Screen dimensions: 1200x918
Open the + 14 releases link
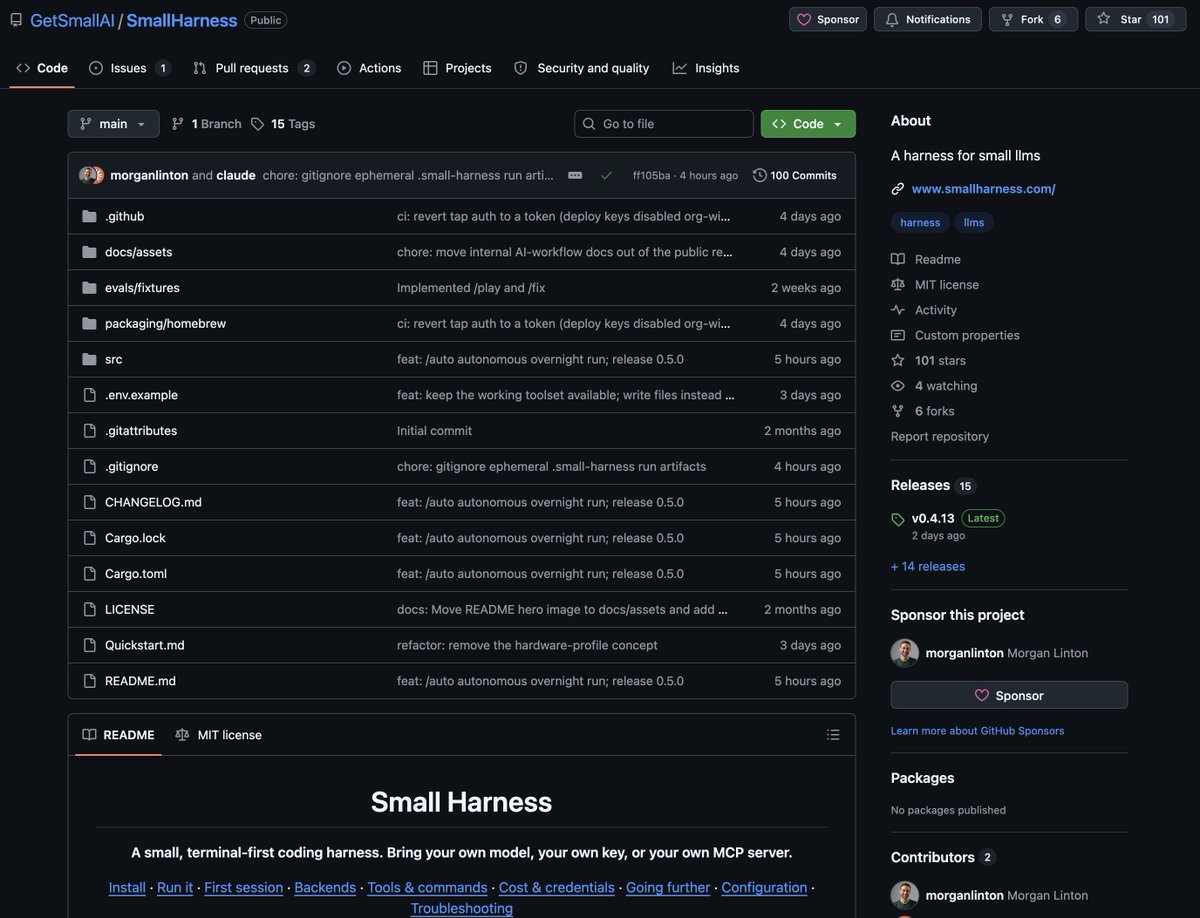pos(928,566)
